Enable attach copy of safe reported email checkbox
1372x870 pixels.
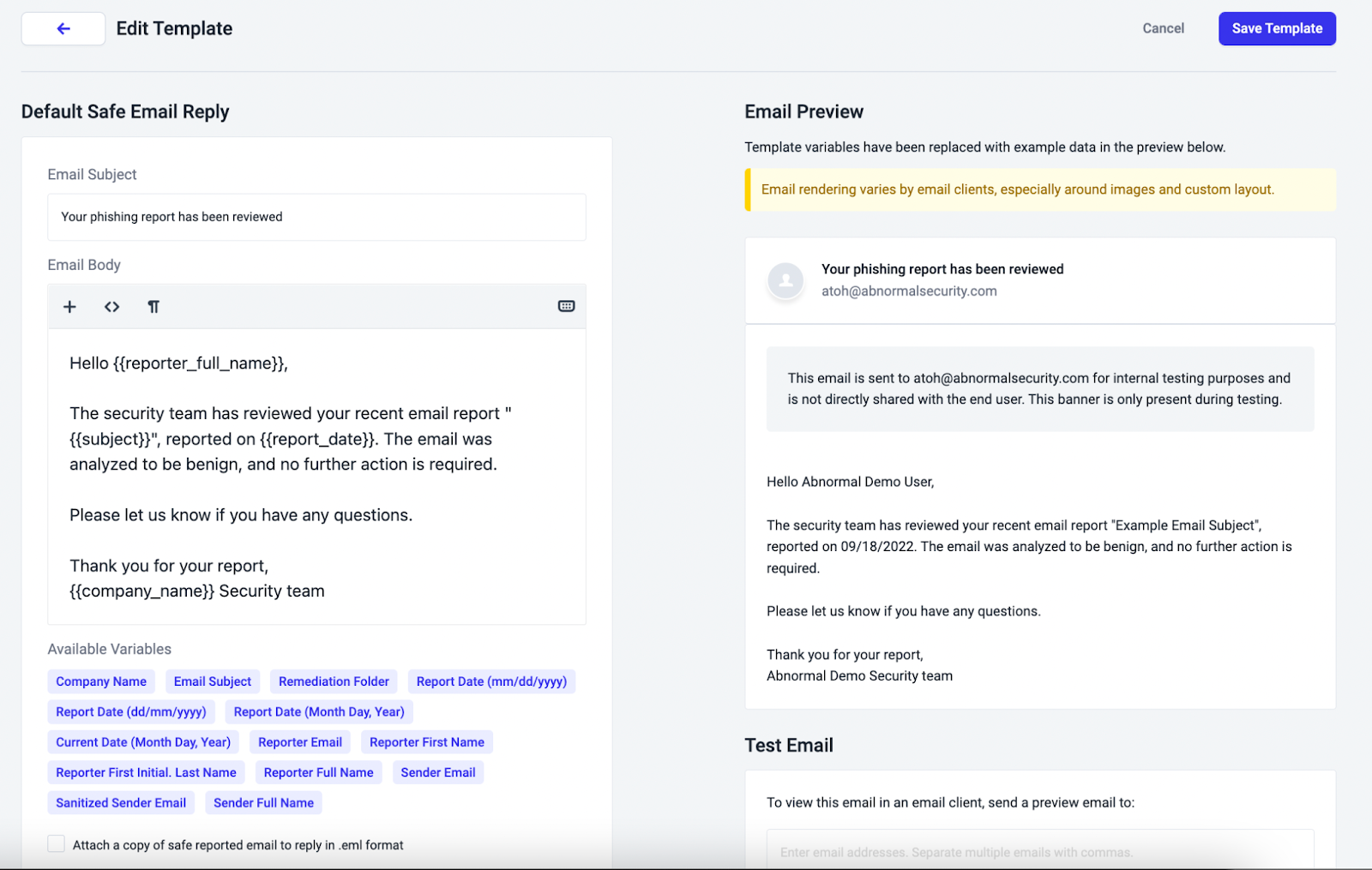click(57, 844)
